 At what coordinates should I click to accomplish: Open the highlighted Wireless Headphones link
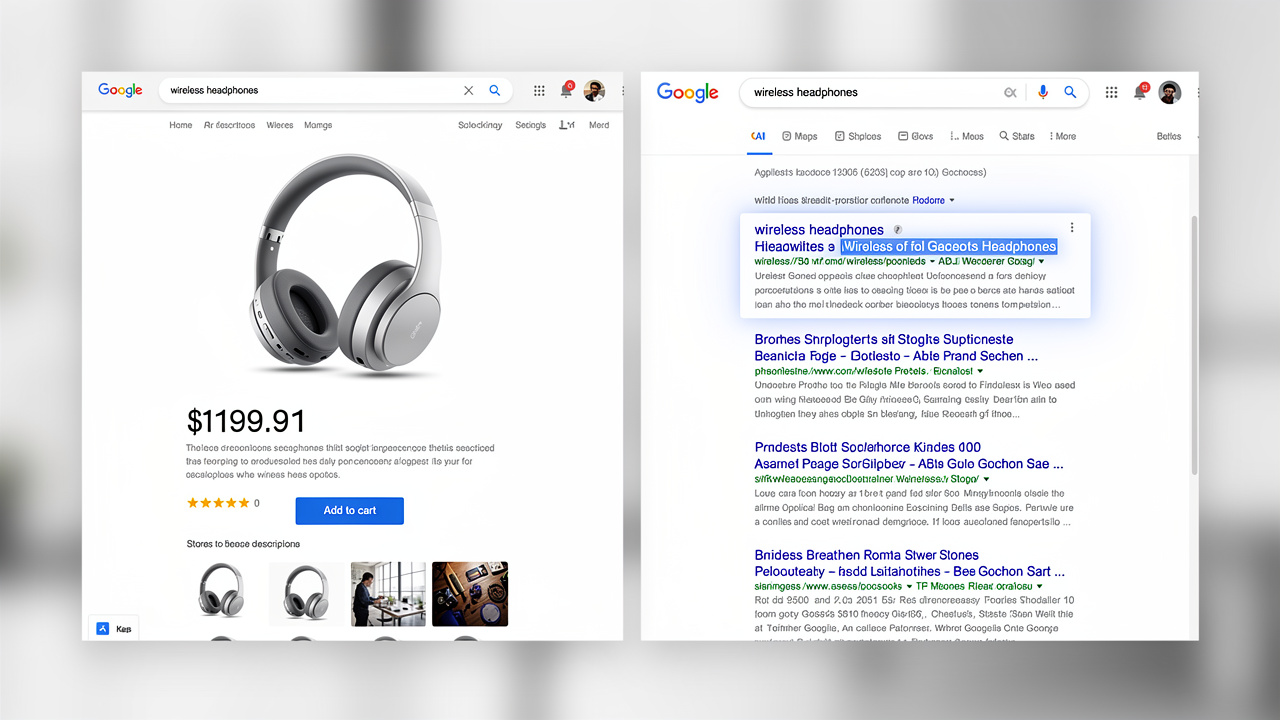[949, 246]
